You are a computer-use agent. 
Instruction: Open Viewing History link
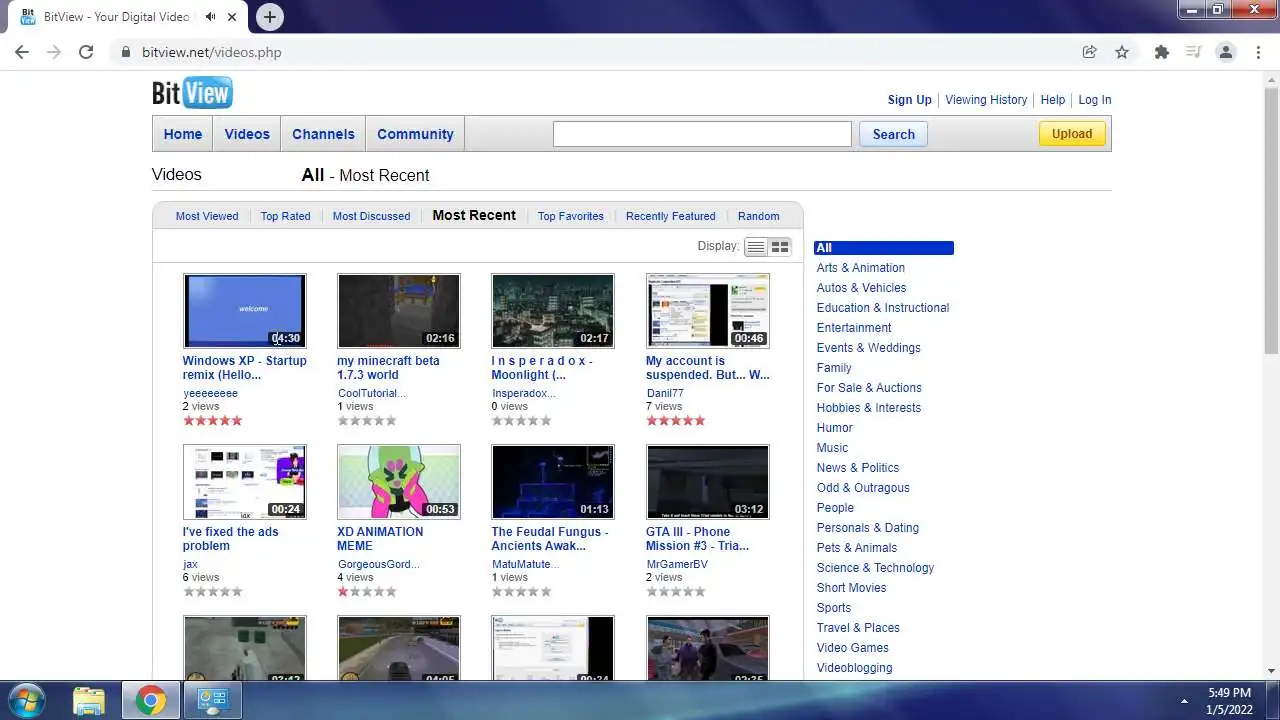point(986,100)
